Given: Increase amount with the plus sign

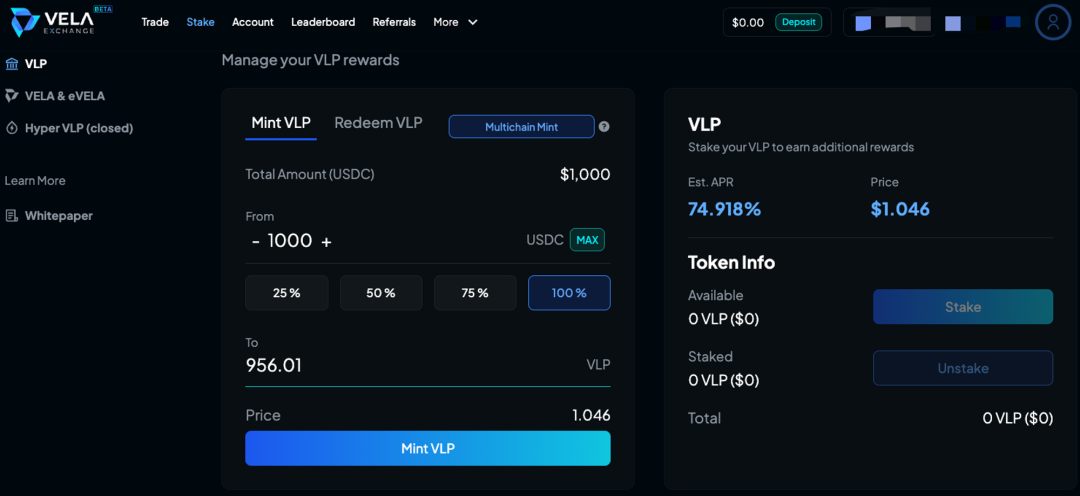Looking at the screenshot, I should pos(326,241).
